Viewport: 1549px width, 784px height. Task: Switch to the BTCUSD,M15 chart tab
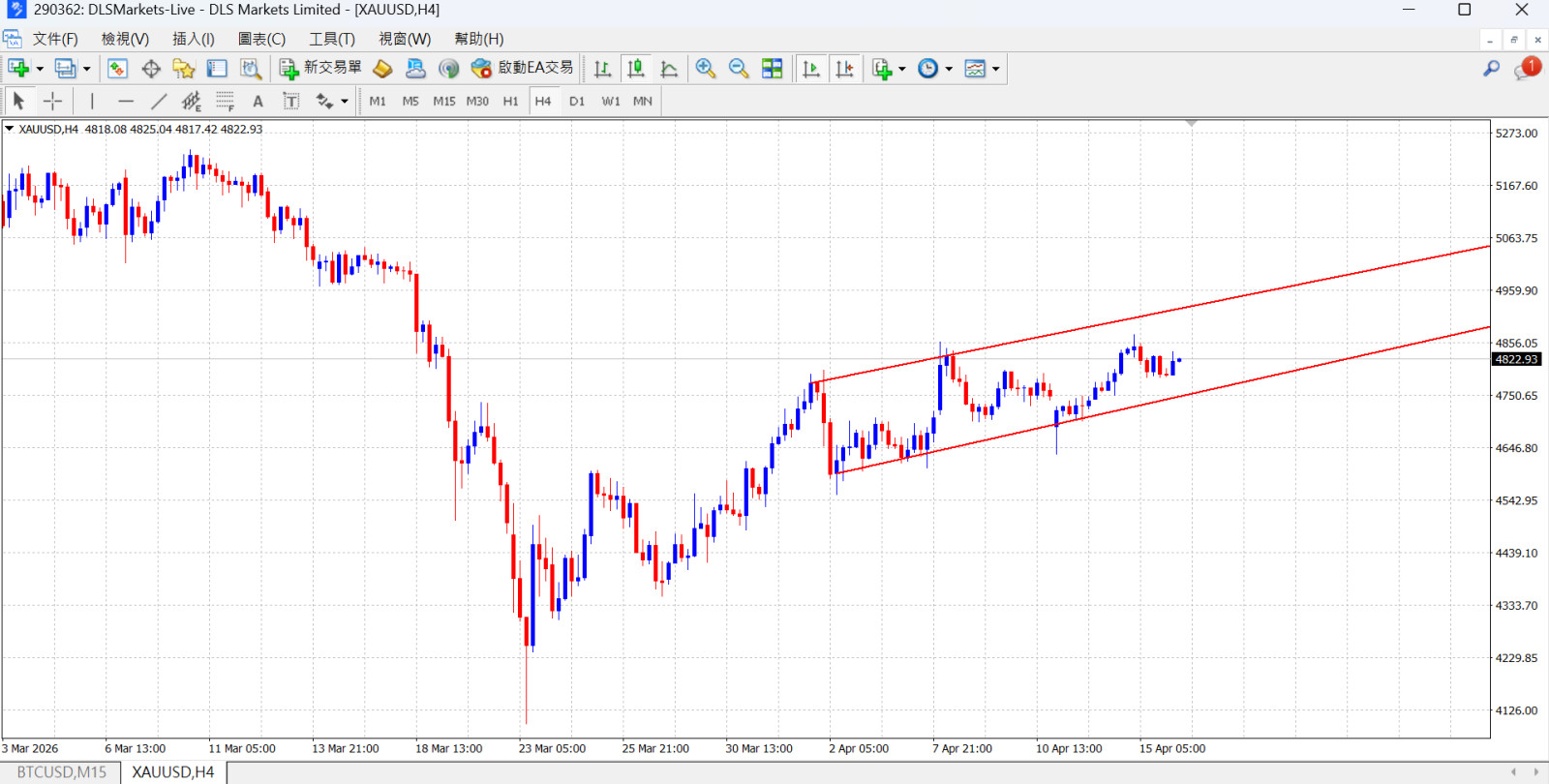click(62, 772)
